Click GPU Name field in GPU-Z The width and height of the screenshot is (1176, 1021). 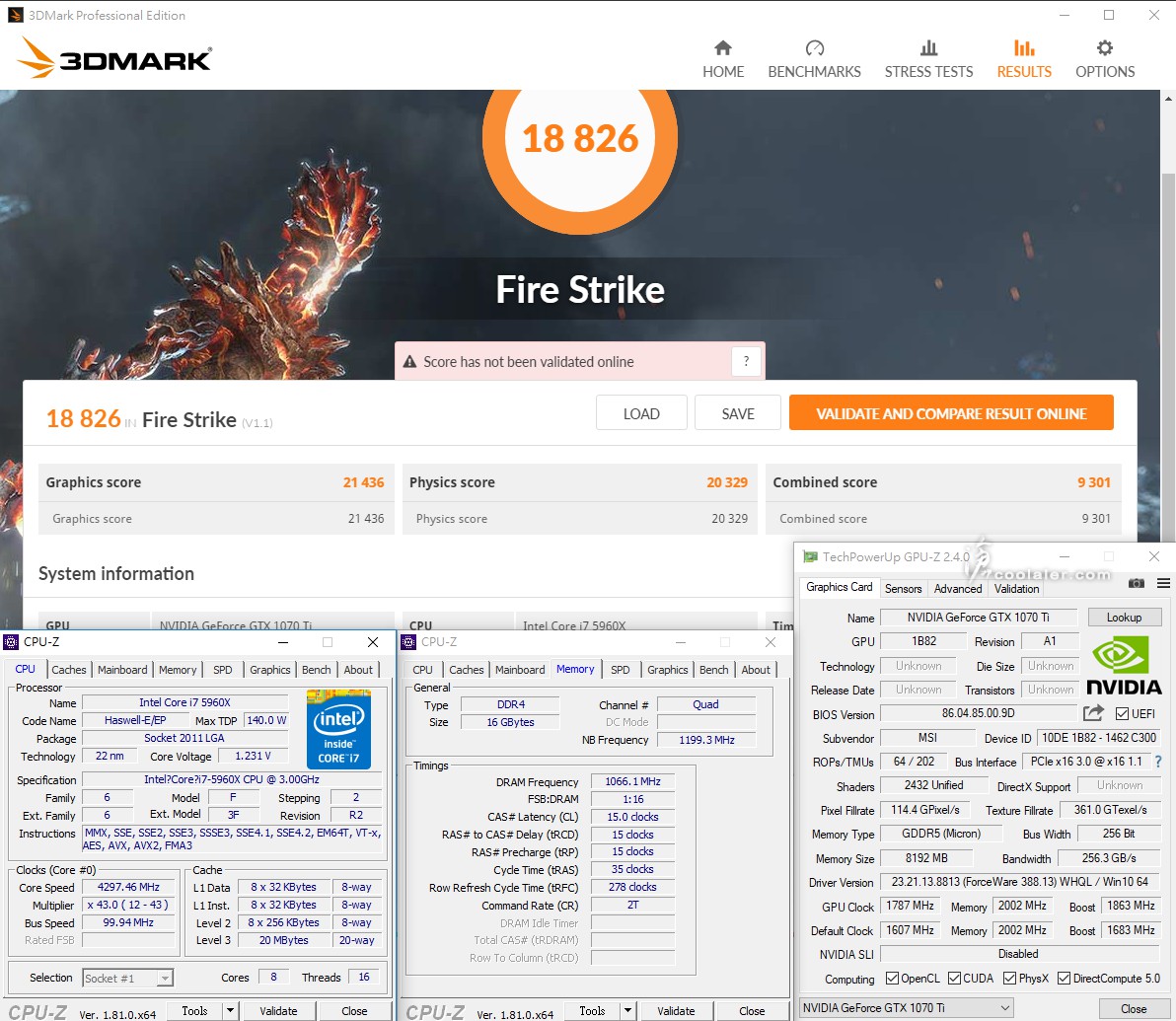pyautogui.click(x=978, y=617)
